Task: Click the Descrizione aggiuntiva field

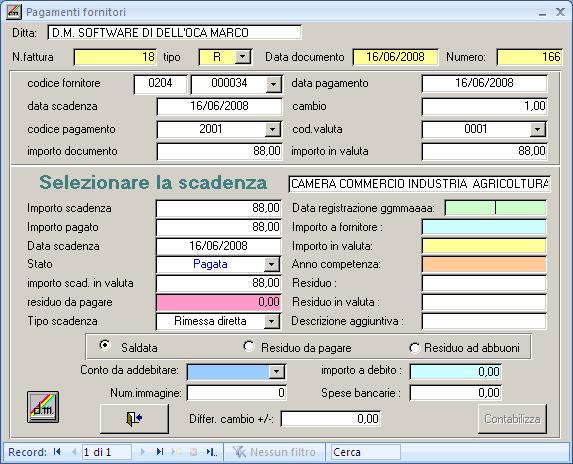Action: point(484,322)
